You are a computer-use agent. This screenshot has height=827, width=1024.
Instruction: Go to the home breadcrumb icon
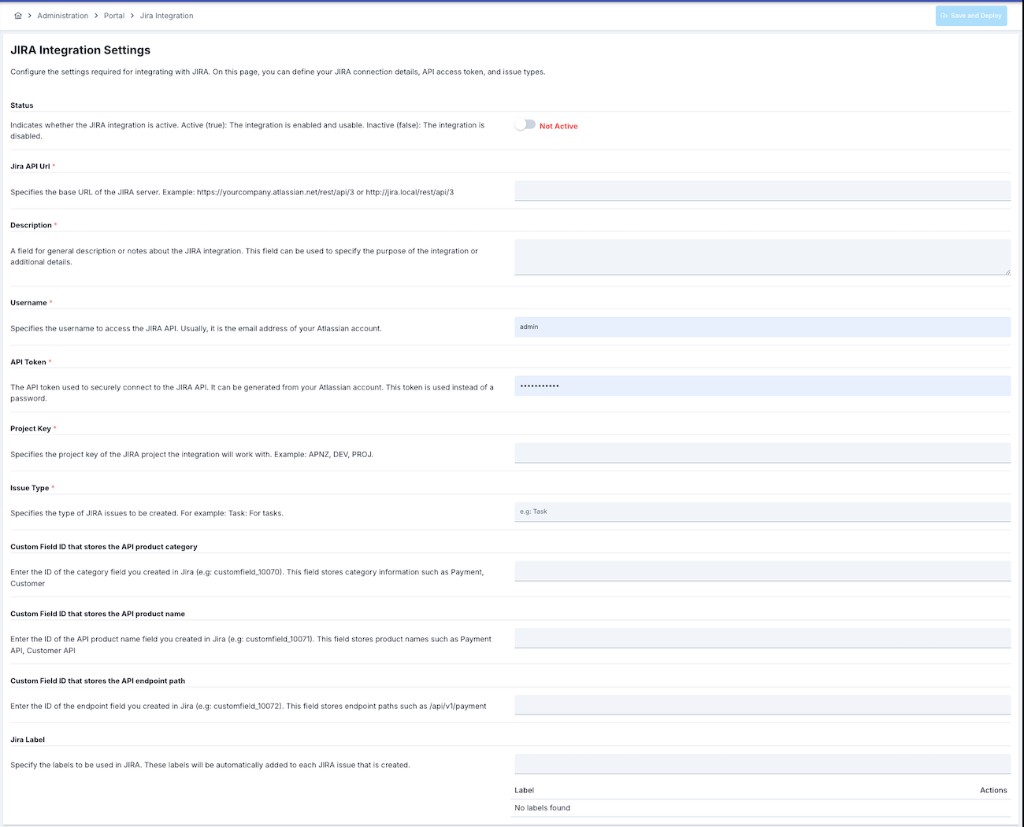(18, 16)
